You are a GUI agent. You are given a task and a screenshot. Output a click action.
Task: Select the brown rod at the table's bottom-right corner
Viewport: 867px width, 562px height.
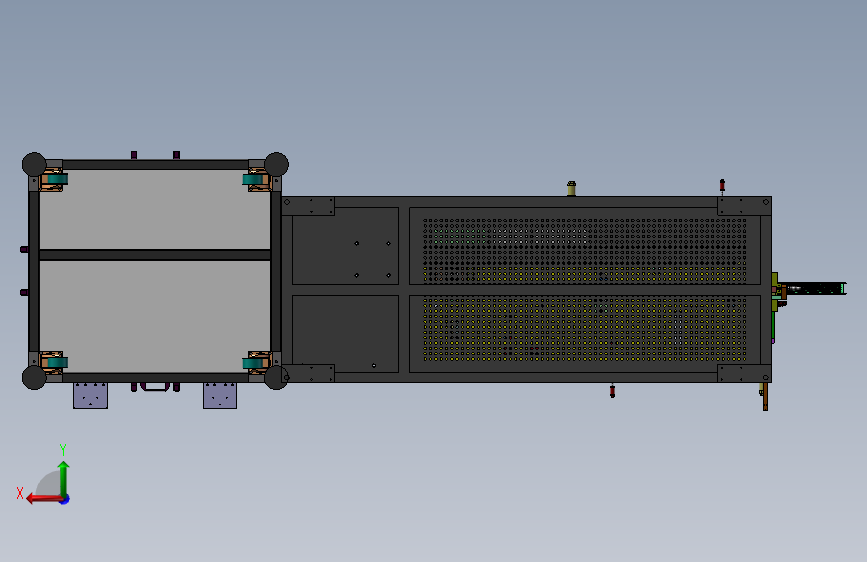[x=765, y=397]
